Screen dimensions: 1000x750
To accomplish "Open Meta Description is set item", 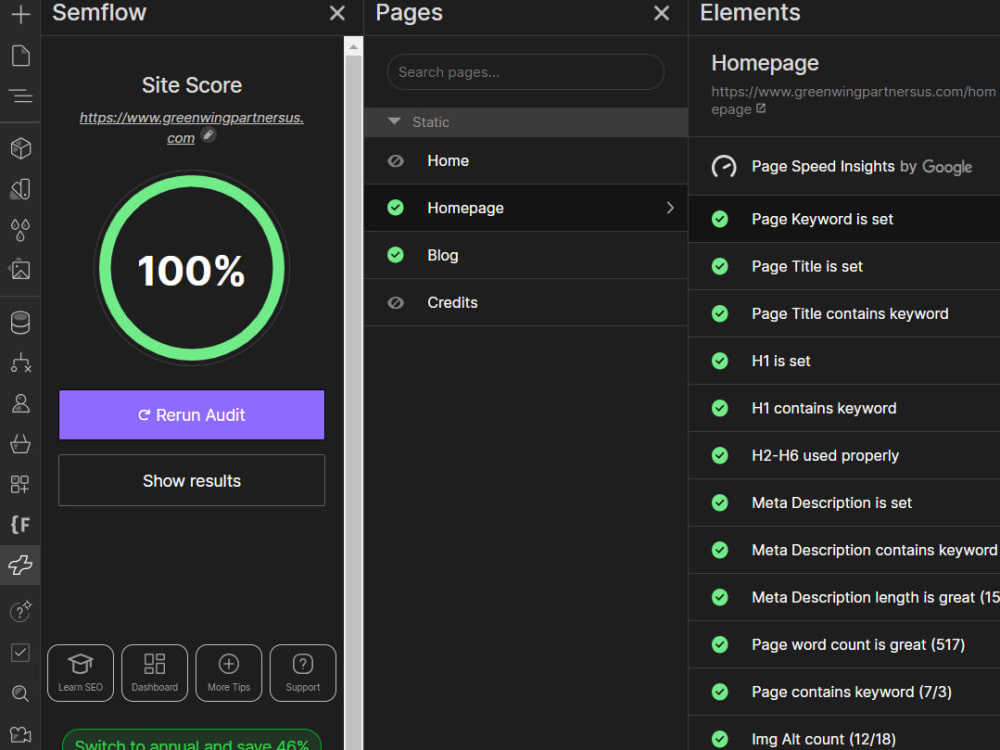I will [844, 503].
